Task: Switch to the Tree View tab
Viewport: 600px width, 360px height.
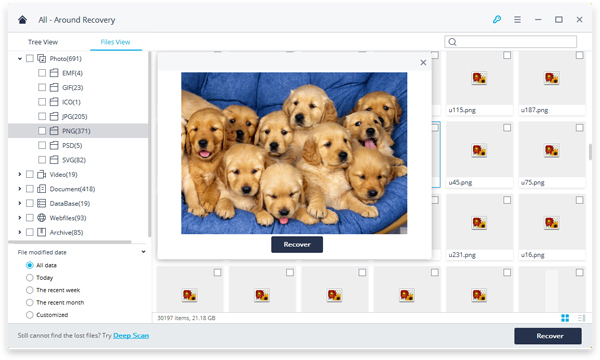Action: point(42,42)
